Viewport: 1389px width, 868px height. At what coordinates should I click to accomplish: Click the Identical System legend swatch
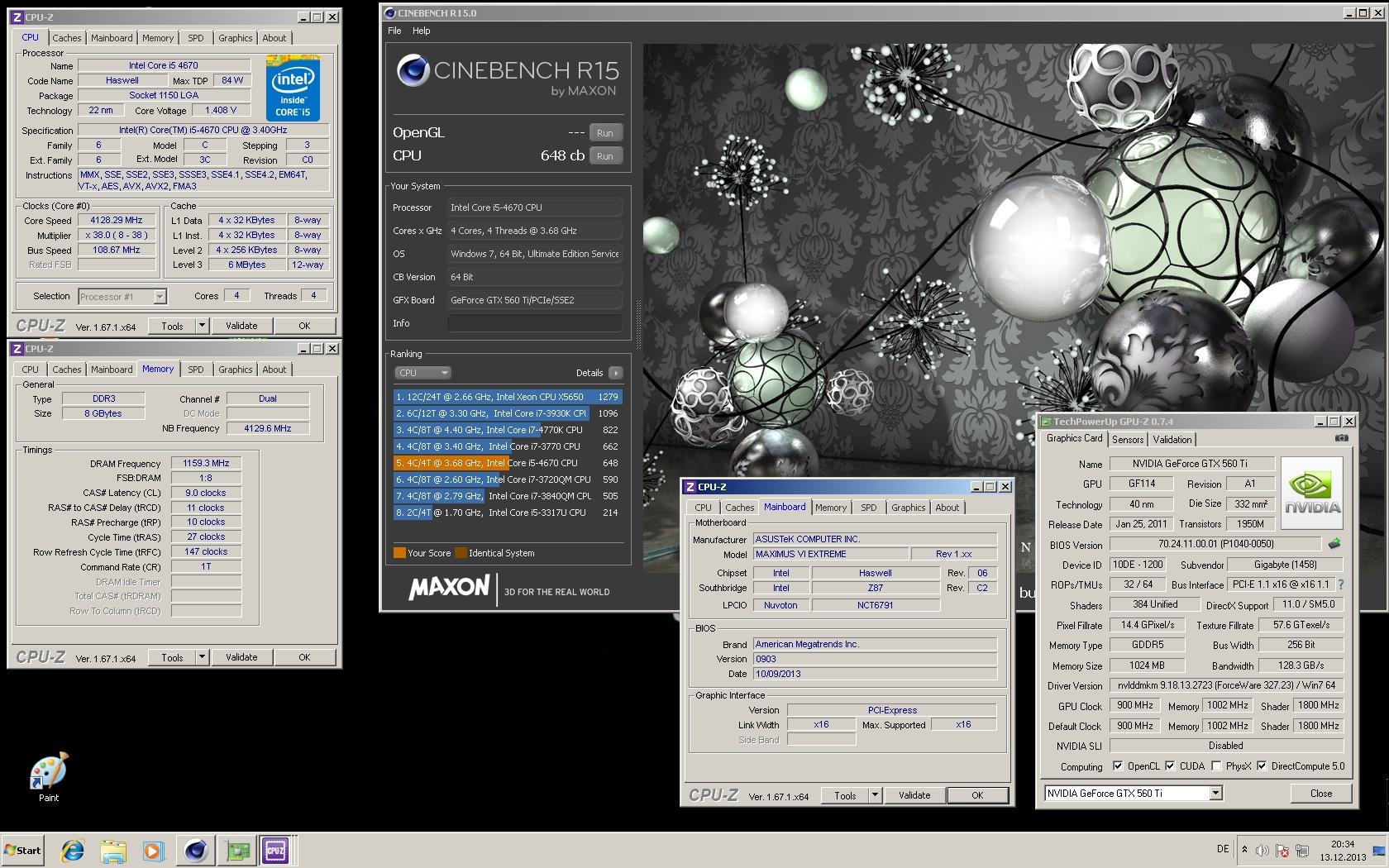pyautogui.click(x=461, y=553)
